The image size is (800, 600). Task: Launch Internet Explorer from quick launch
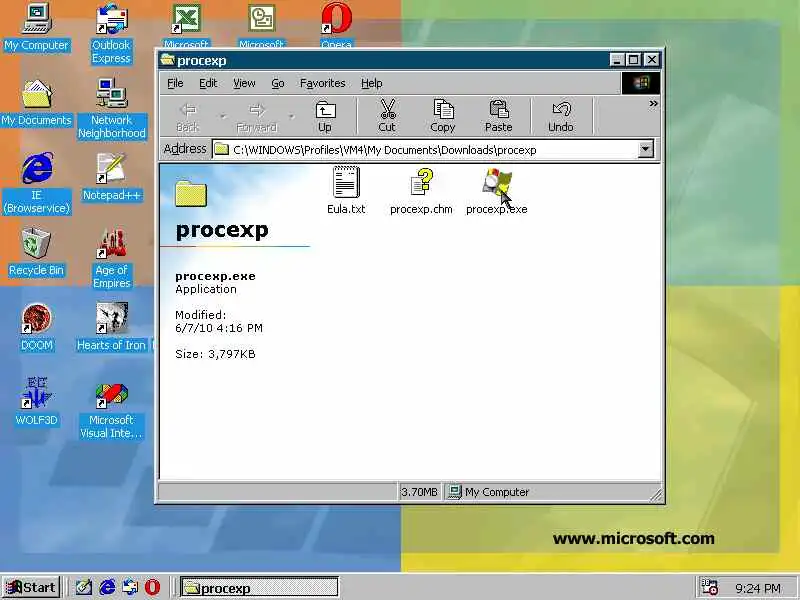[x=107, y=587]
